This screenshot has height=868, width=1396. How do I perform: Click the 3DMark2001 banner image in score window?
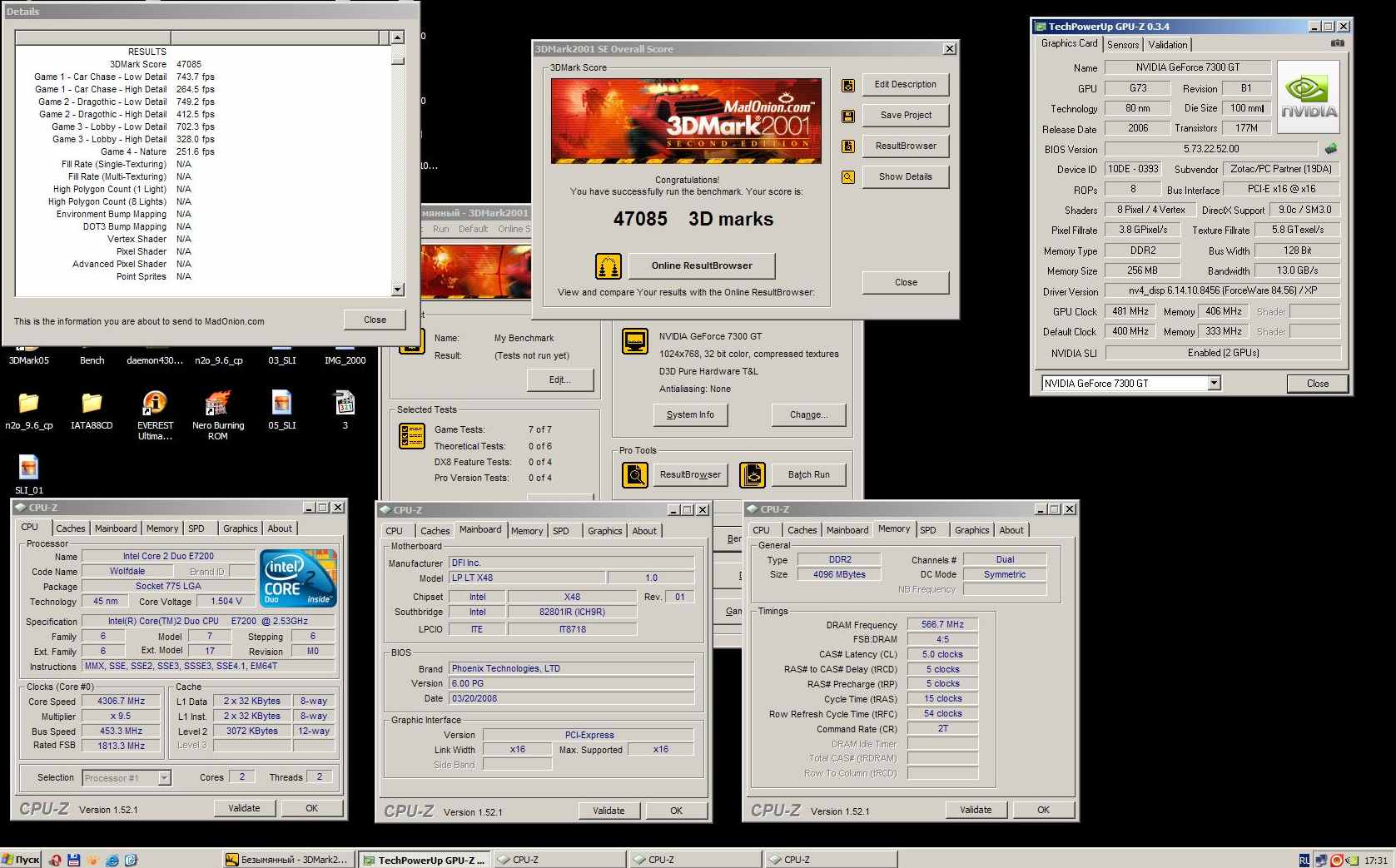click(686, 121)
